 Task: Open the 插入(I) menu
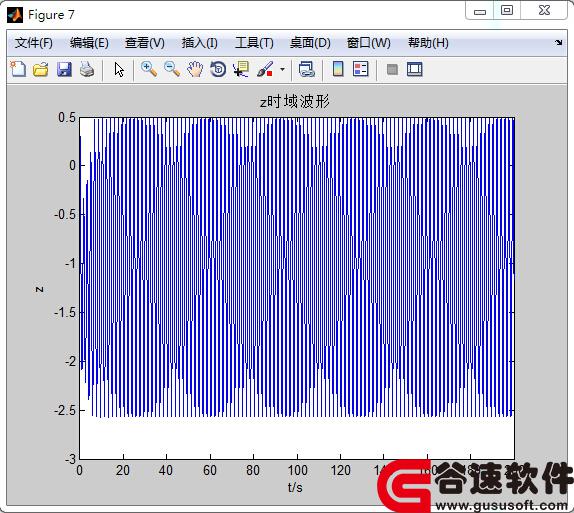tap(200, 43)
